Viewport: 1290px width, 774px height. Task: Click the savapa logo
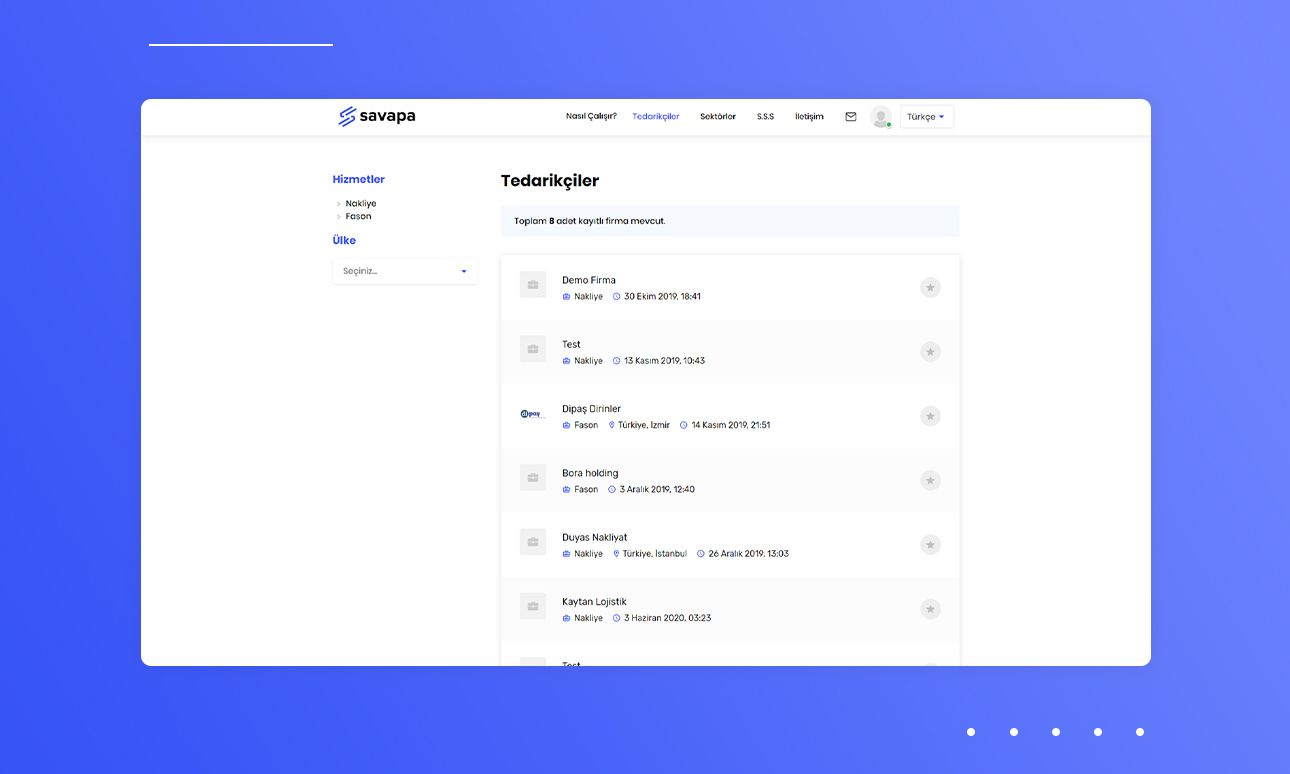pyautogui.click(x=376, y=116)
